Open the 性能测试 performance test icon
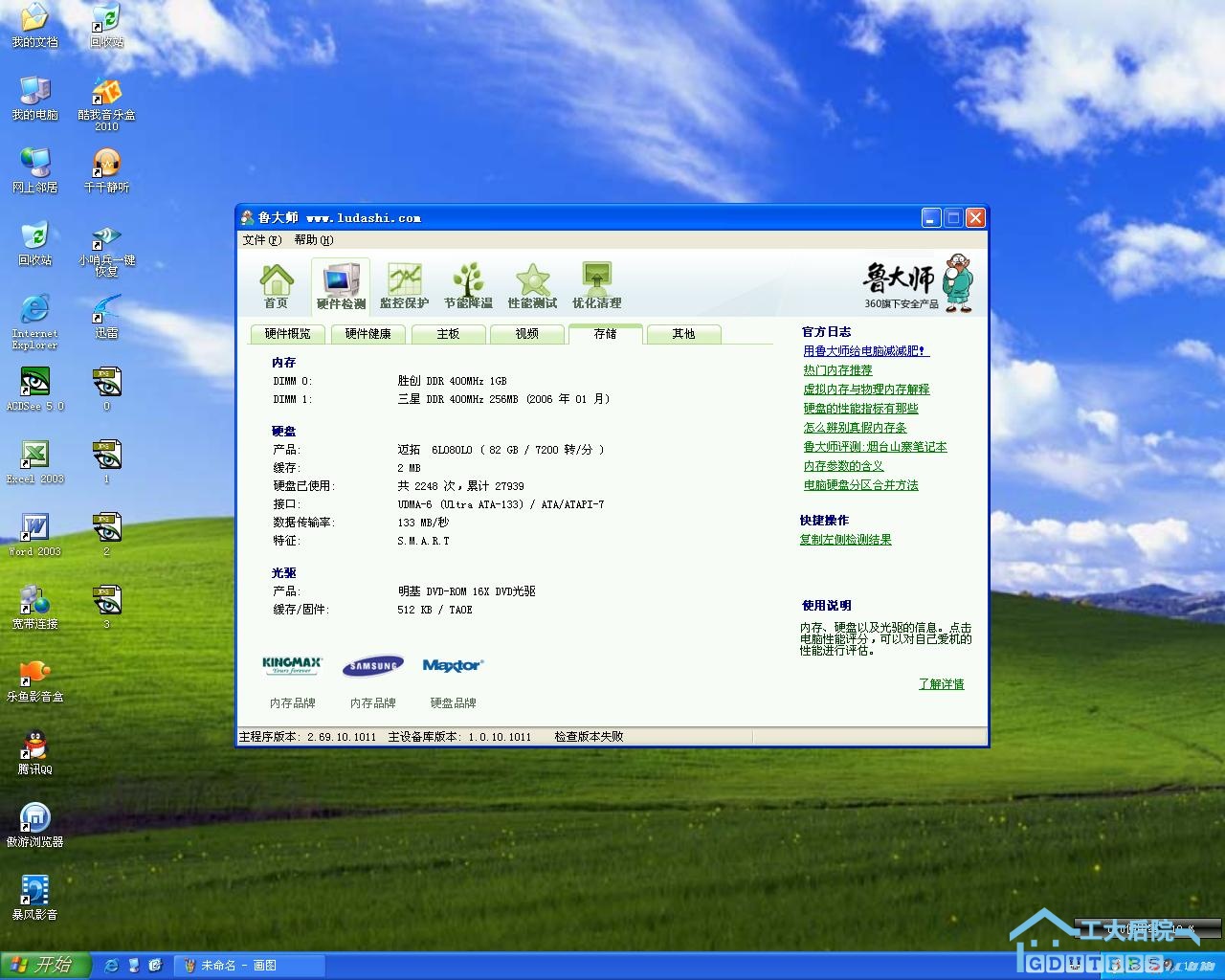Screen dimensions: 1225x980 pos(532,285)
